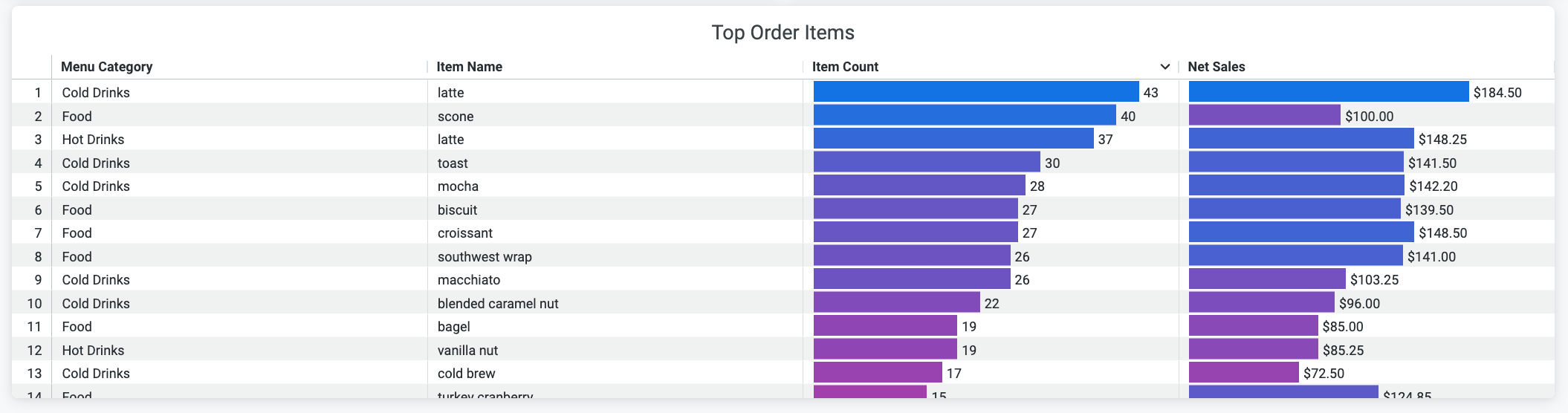Click the cold brew net sales bar

1243,373
